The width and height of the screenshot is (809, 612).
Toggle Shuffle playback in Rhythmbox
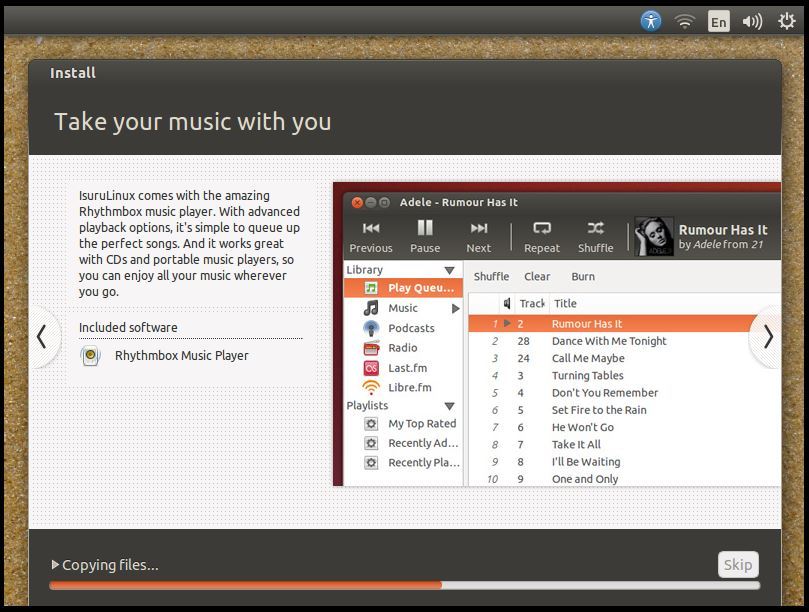595,231
